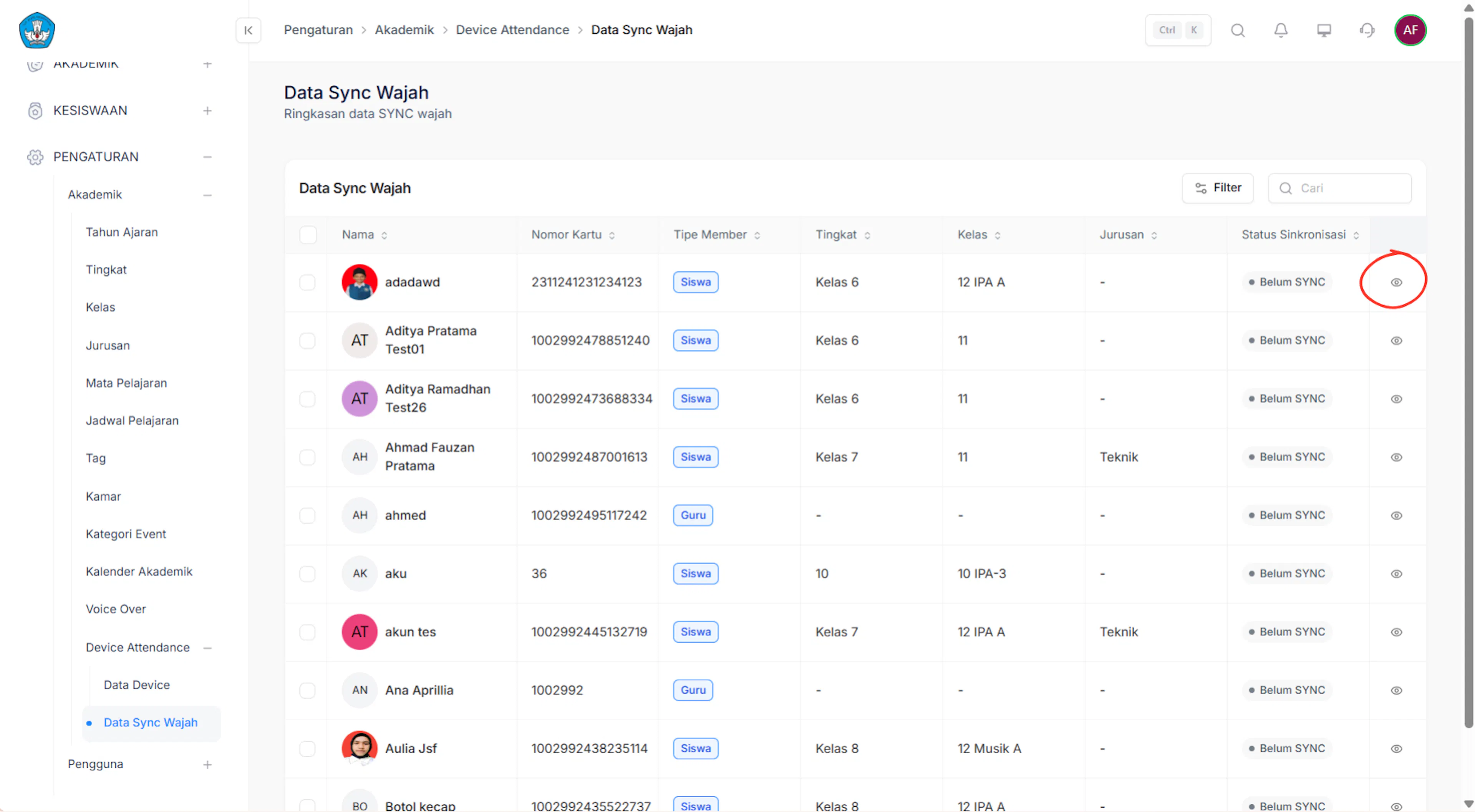
Task: Collapse the Akademik submenu
Action: [207, 196]
